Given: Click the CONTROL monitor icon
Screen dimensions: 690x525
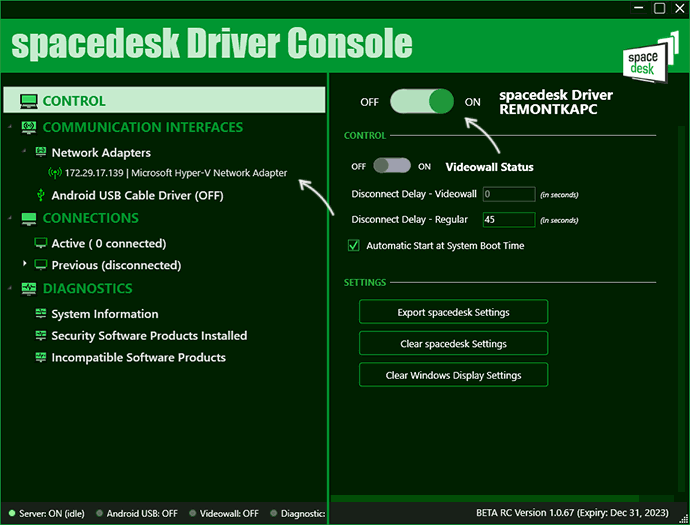Looking at the screenshot, I should [29, 101].
